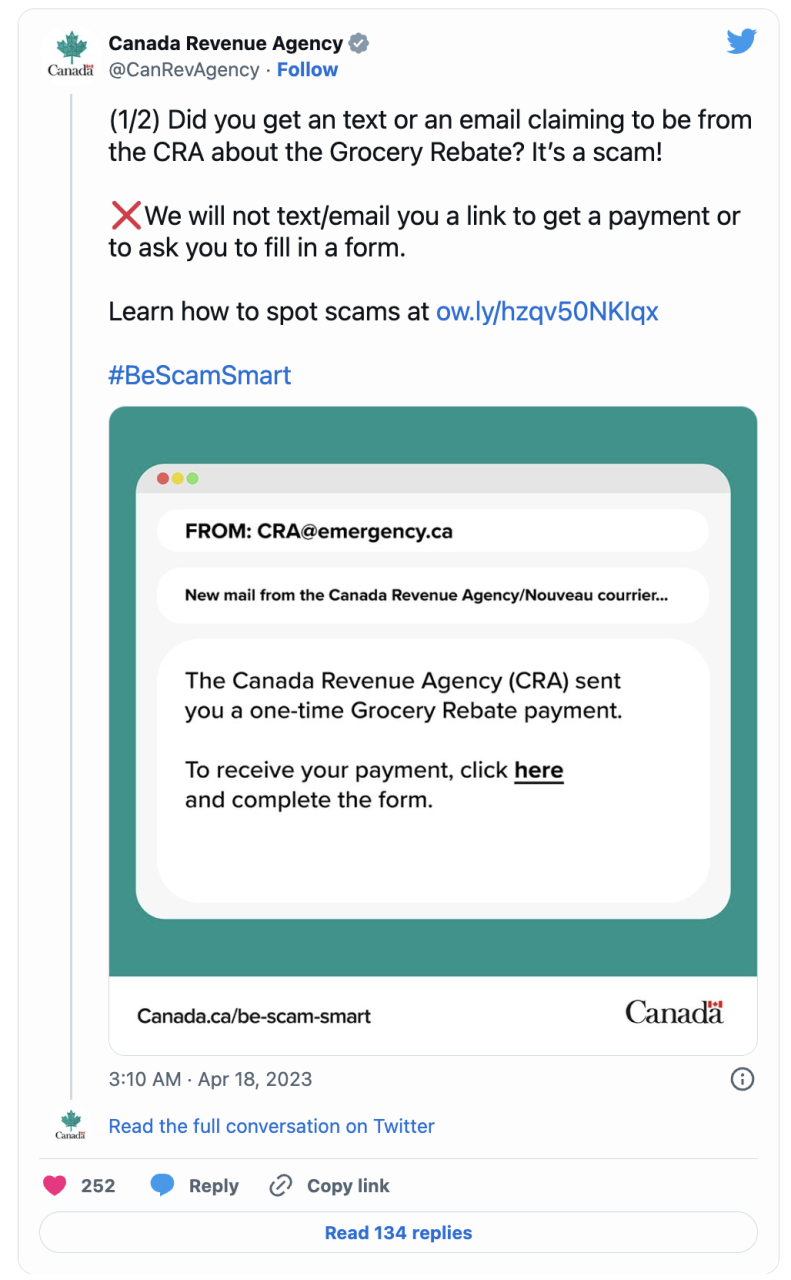Click the Reply text label

click(x=214, y=1186)
